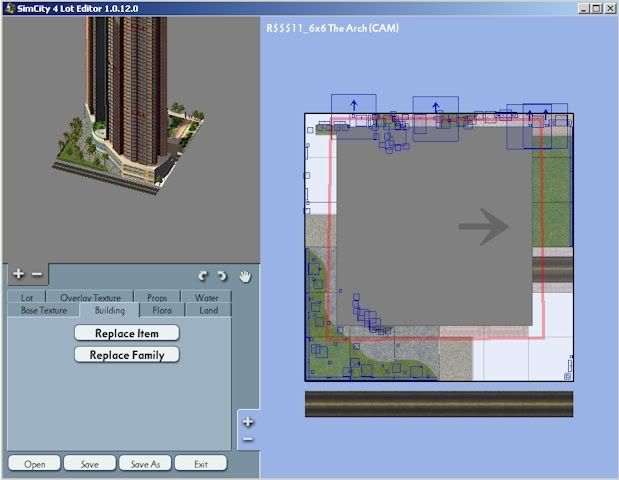619x480 pixels.
Task: Click the road strip below the lot
Action: (439, 404)
